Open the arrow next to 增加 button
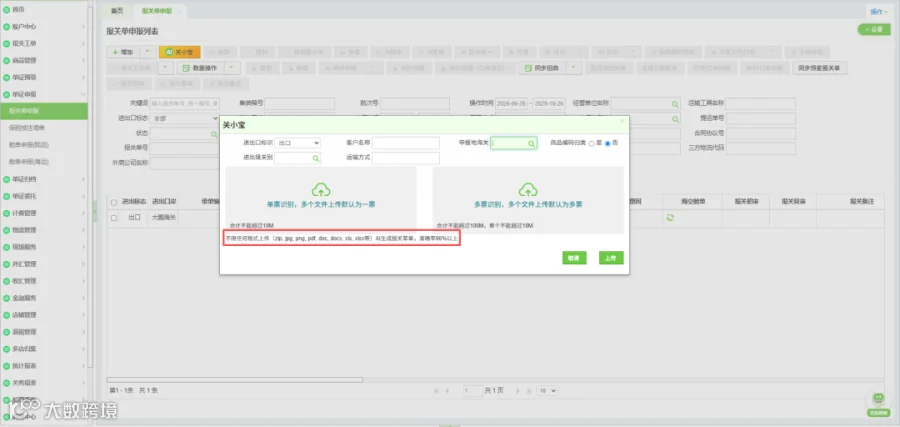The height and width of the screenshot is (427, 900). tap(148, 52)
